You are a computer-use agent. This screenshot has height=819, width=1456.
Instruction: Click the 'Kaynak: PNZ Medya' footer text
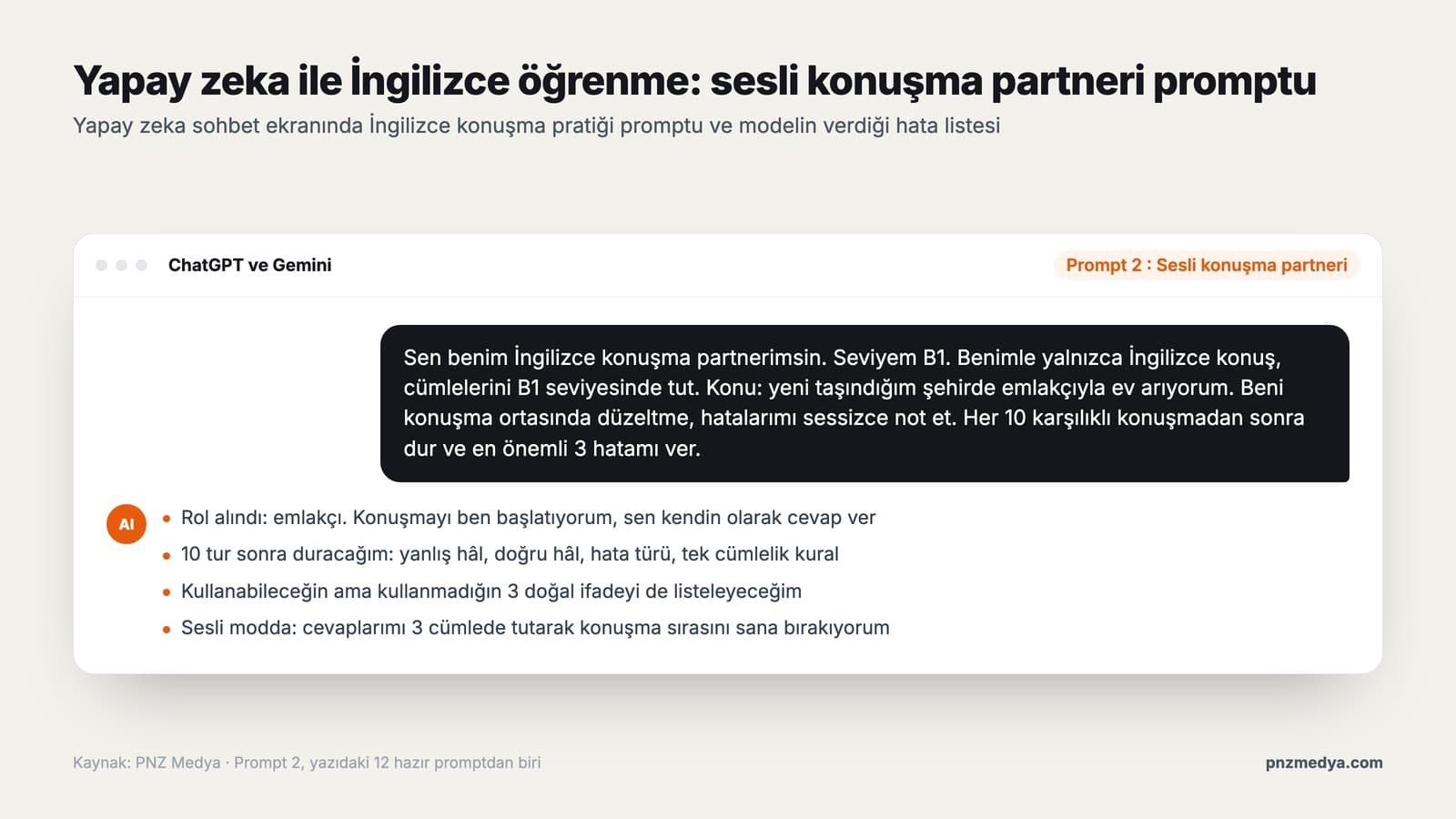click(307, 763)
